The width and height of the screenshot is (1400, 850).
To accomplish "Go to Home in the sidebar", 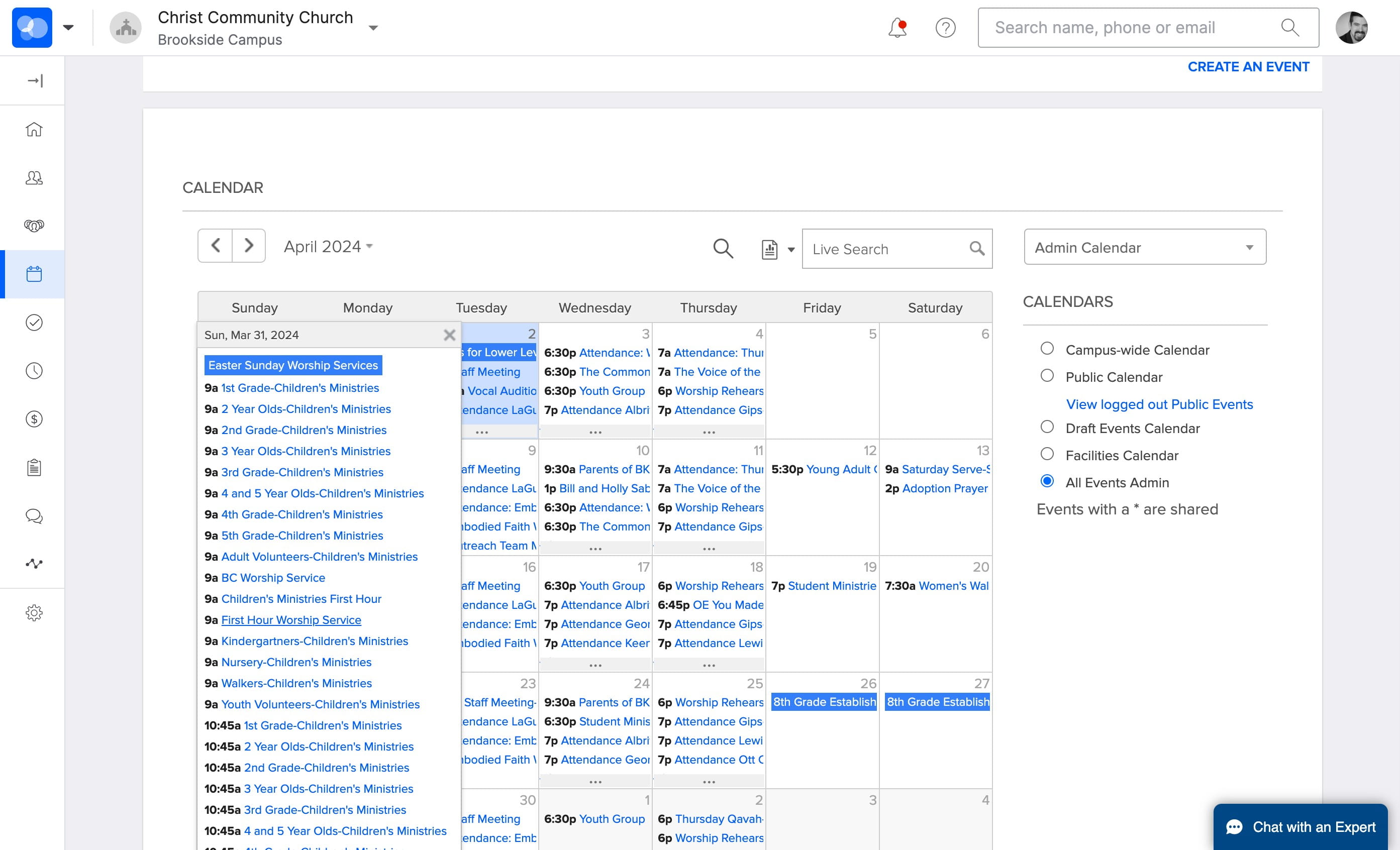I will [x=34, y=130].
